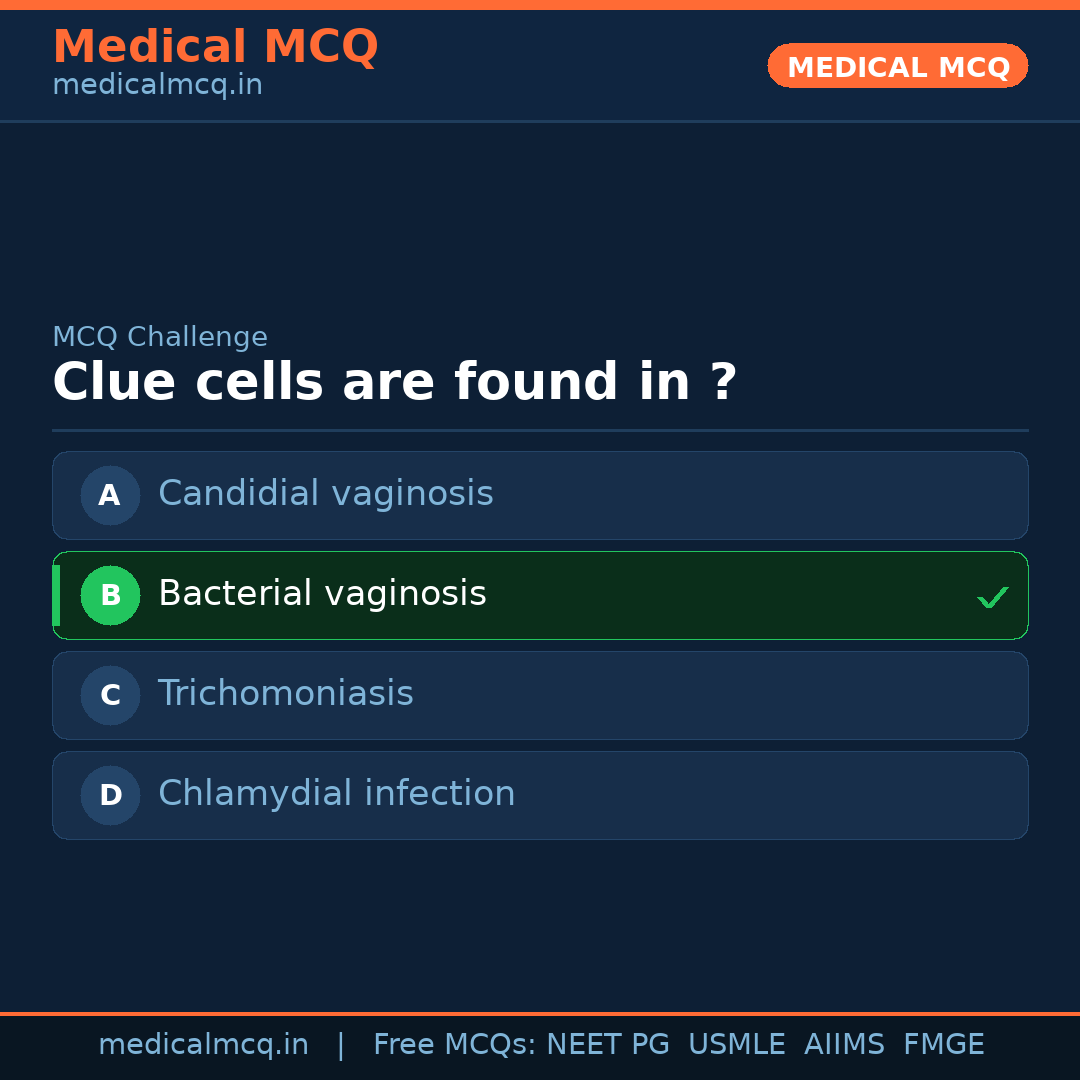This screenshot has height=1080, width=1080.
Task: Click the circular D badge icon
Action: (110, 795)
